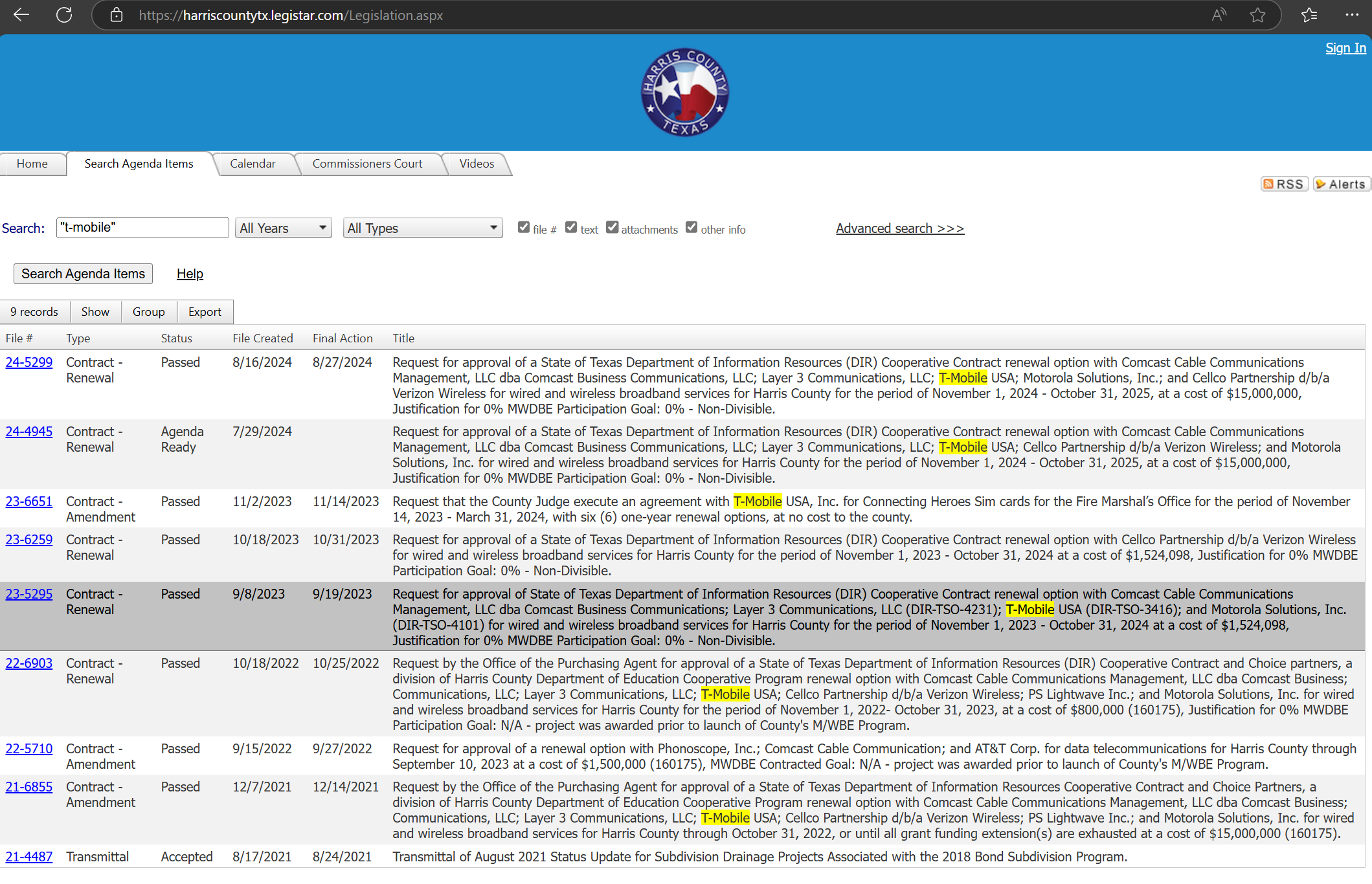1372x884 pixels.
Task: Expand the All Years dropdown
Action: click(284, 228)
